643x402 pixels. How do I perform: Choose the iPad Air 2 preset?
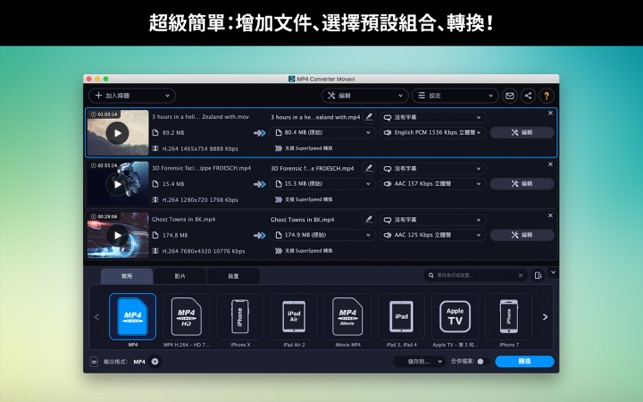294,317
